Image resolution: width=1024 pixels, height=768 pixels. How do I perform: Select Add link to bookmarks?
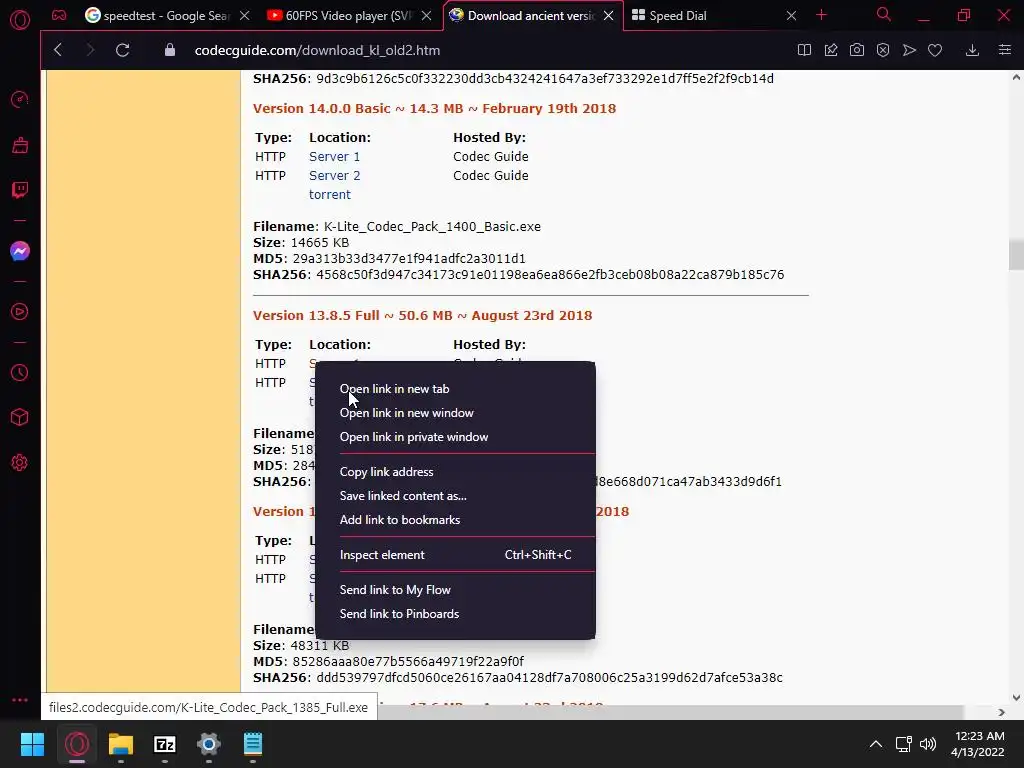click(x=455, y=520)
